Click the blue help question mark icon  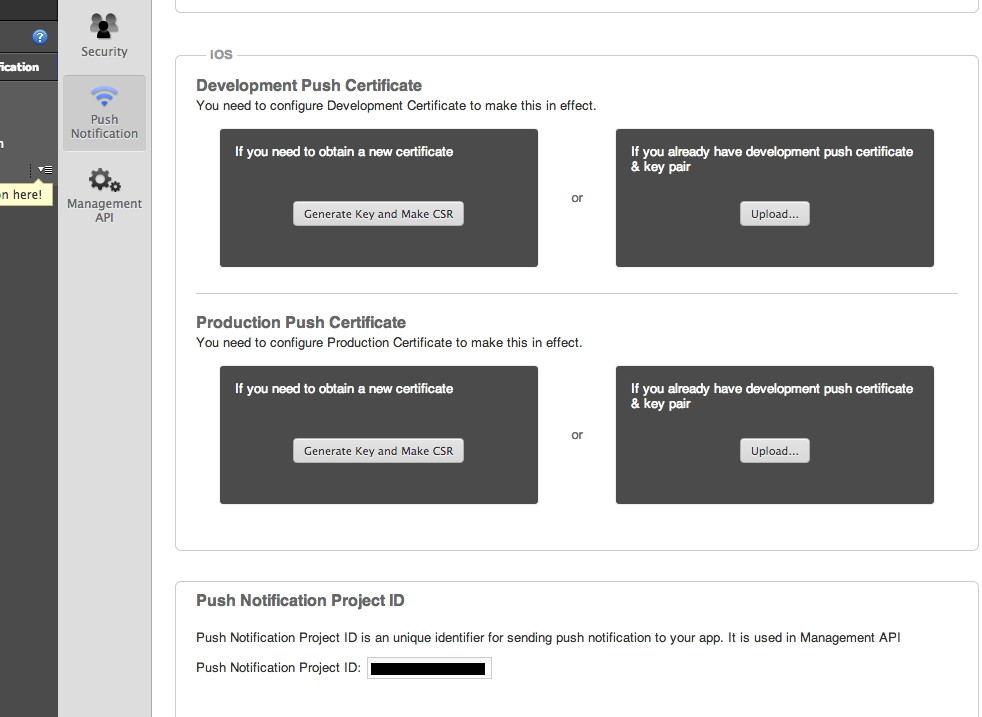click(x=40, y=37)
